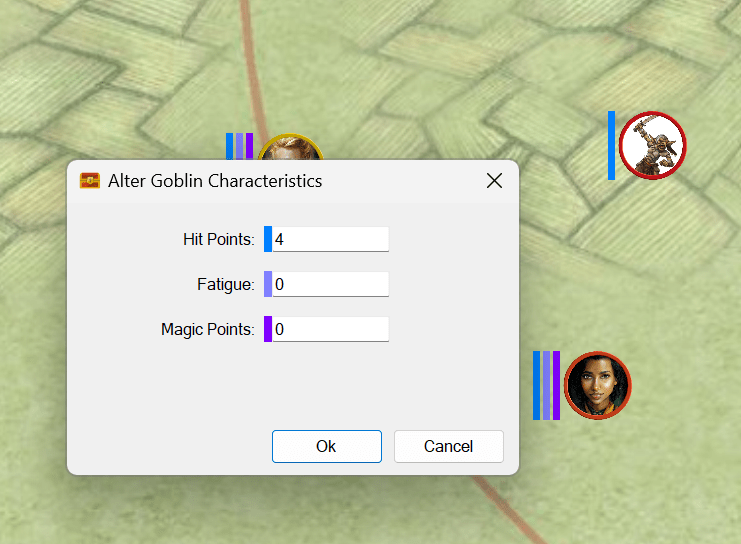Click the blue Hit Points color swatch

[268, 239]
